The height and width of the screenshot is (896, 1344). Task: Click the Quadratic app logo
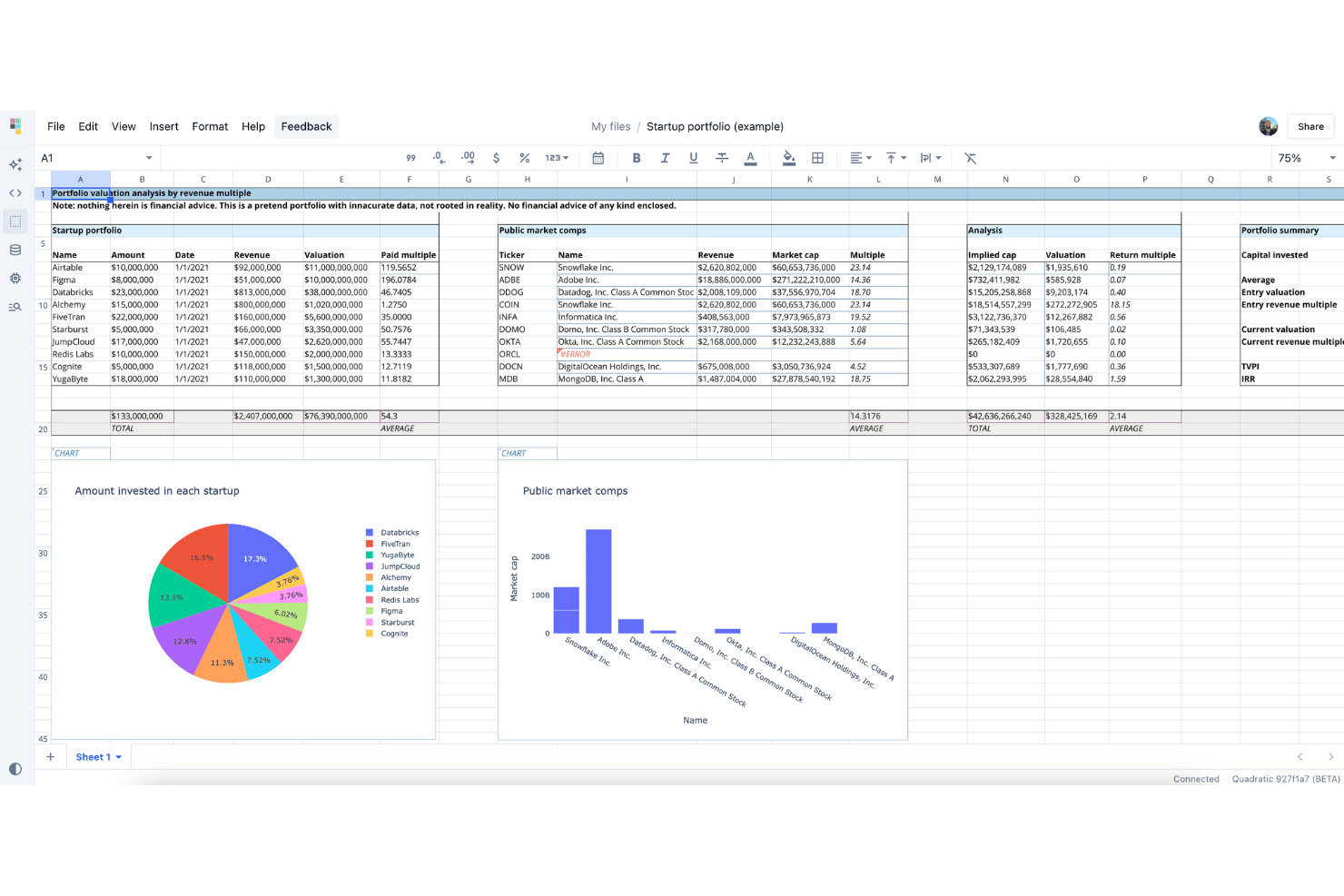click(15, 125)
